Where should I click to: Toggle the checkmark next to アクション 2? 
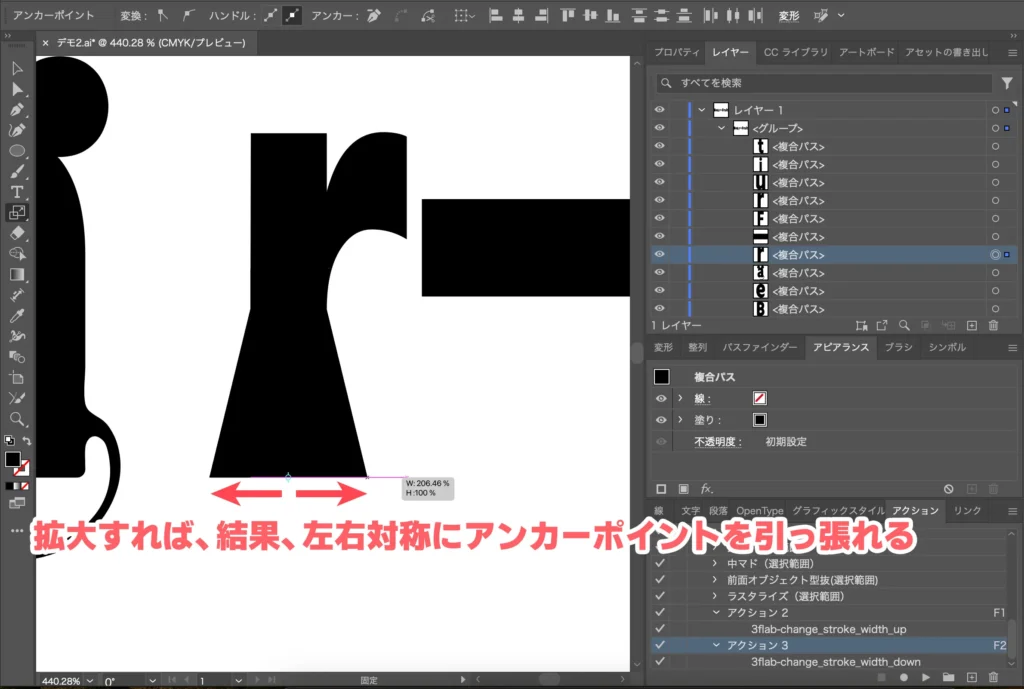(x=657, y=612)
